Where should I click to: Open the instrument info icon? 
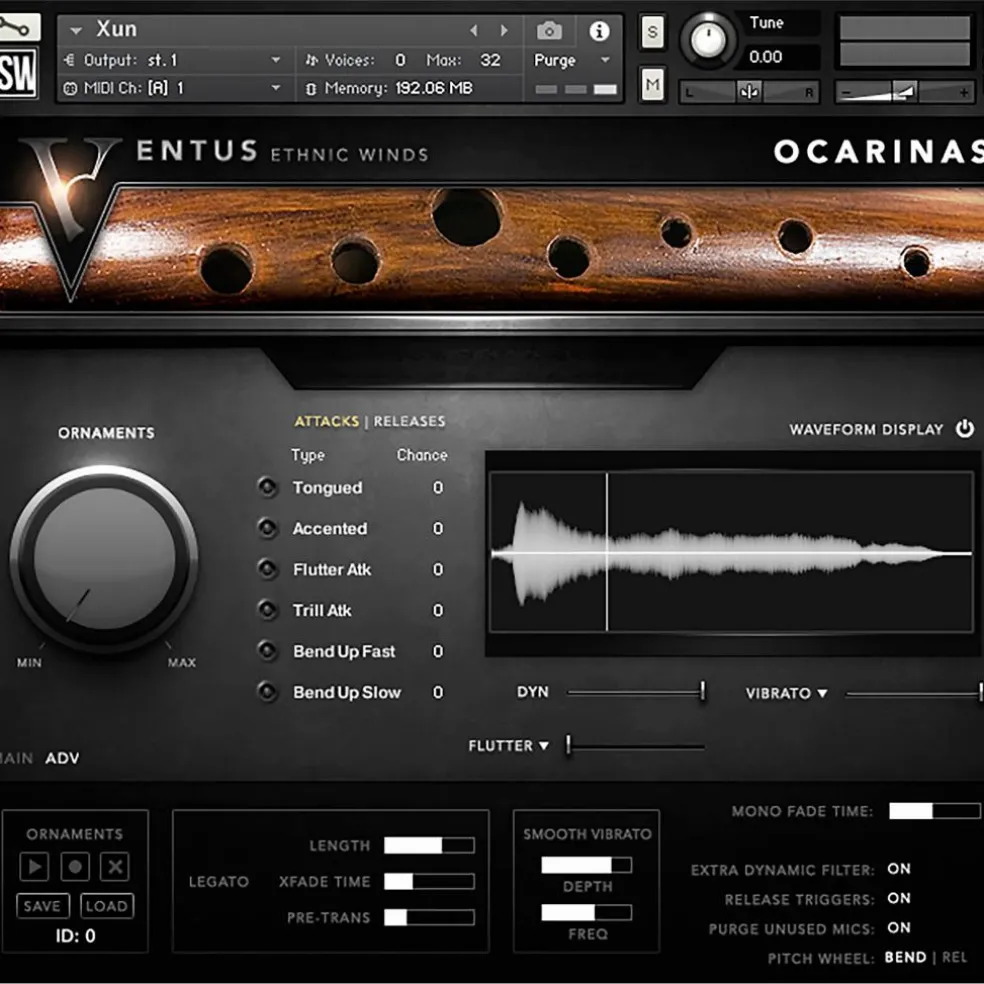599,31
